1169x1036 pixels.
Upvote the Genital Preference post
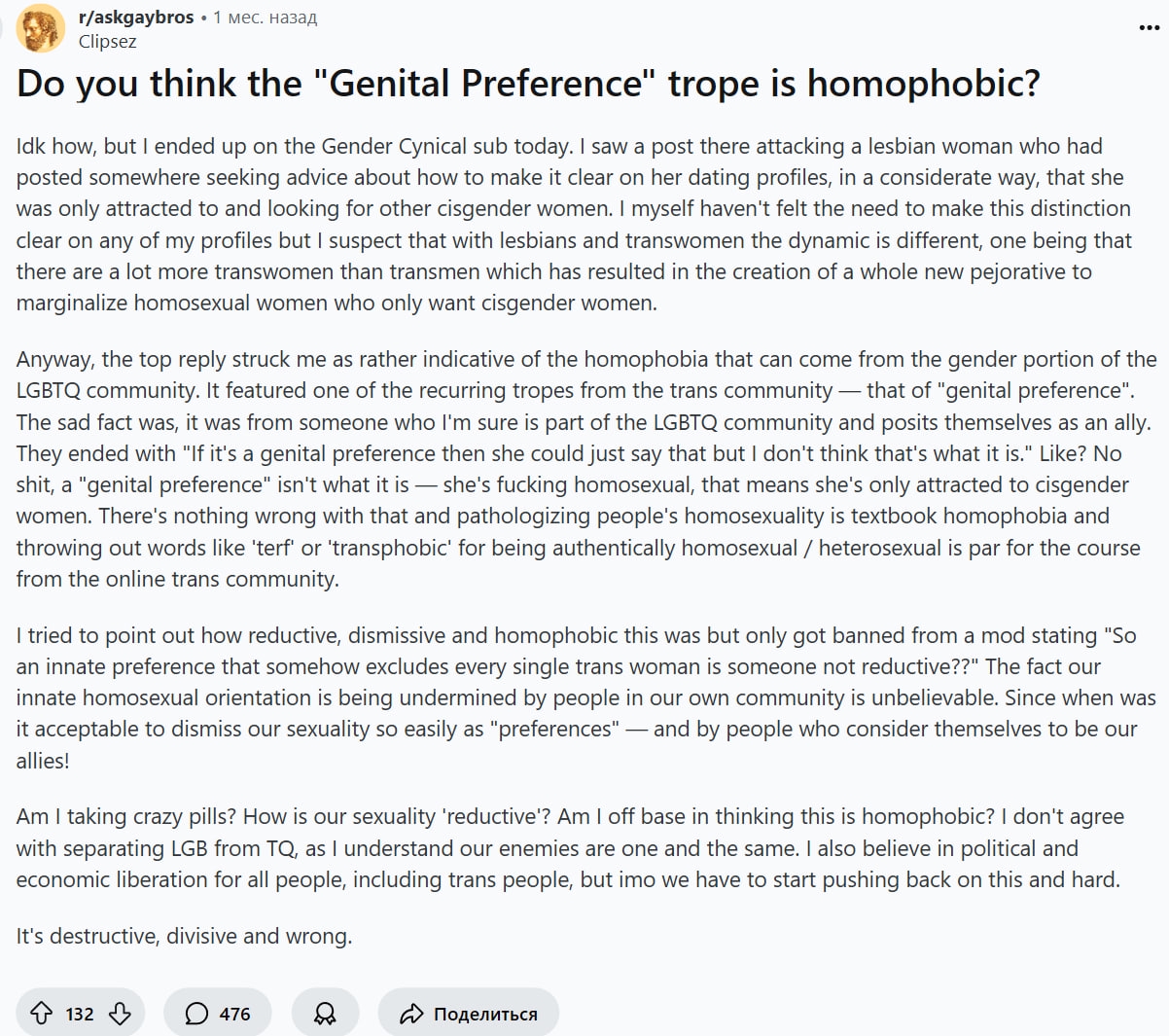[41, 1014]
